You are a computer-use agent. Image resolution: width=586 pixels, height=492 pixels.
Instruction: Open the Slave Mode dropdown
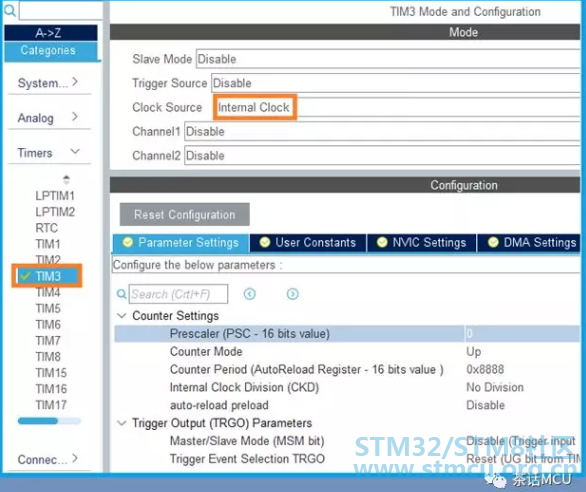[x=388, y=59]
